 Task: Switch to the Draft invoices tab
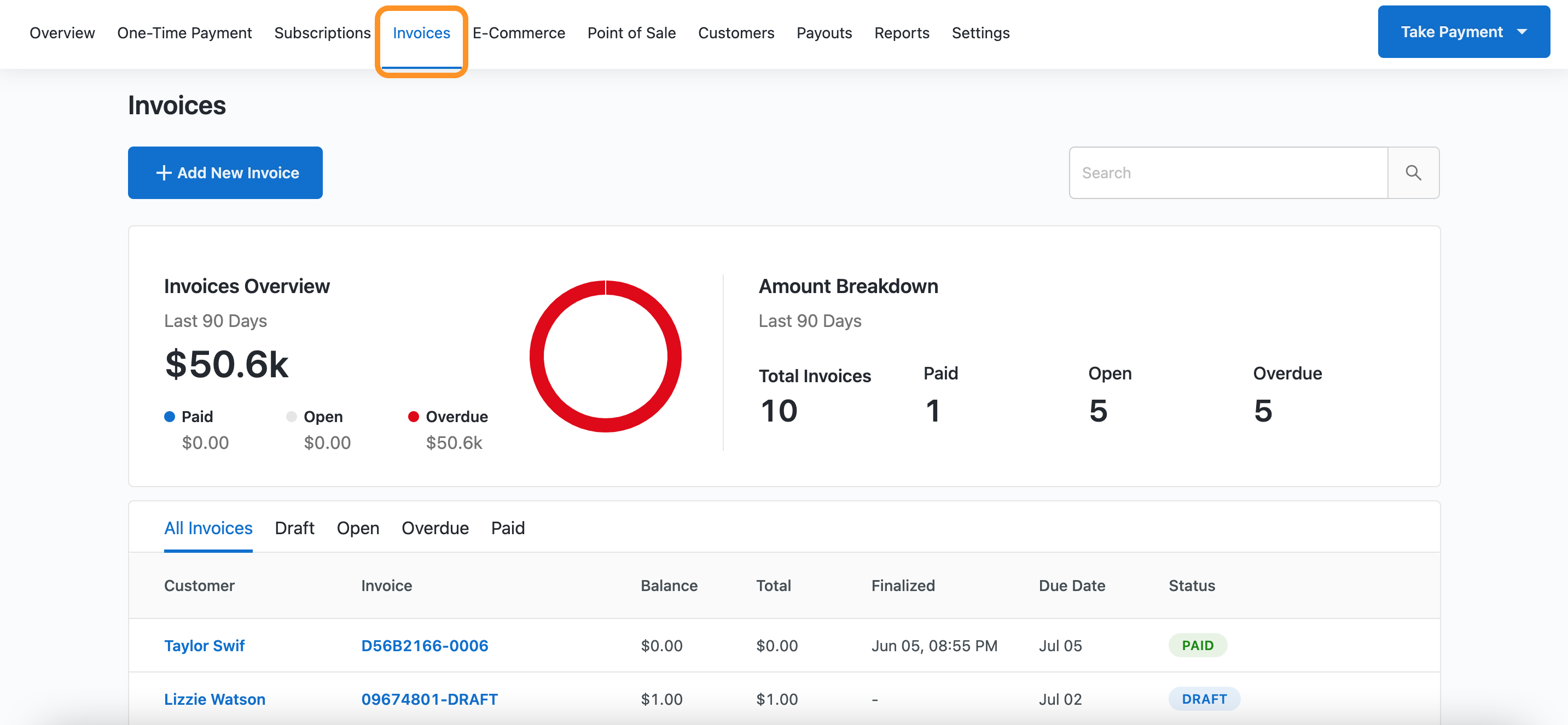tap(294, 528)
